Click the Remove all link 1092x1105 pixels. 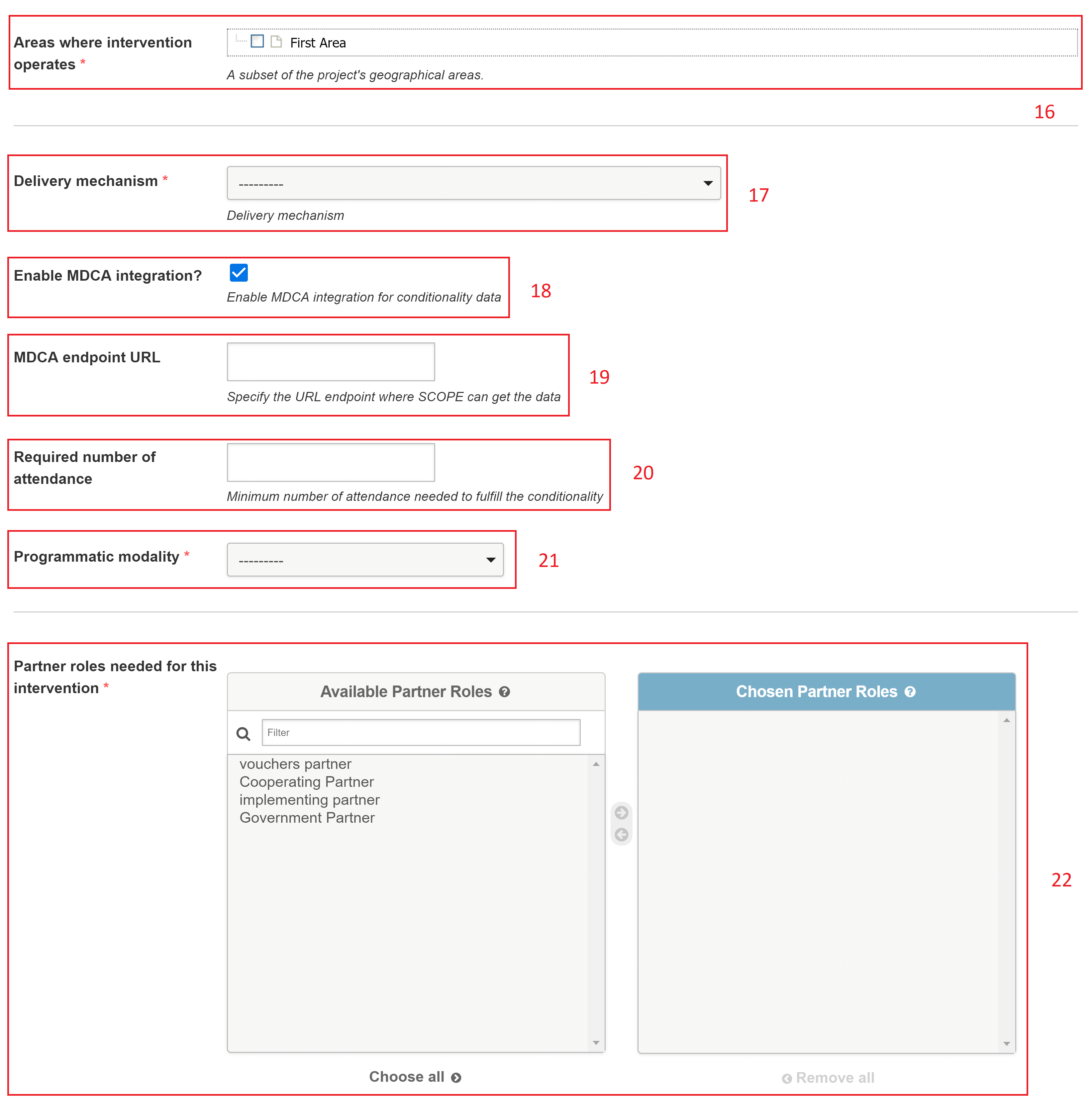point(828,1077)
